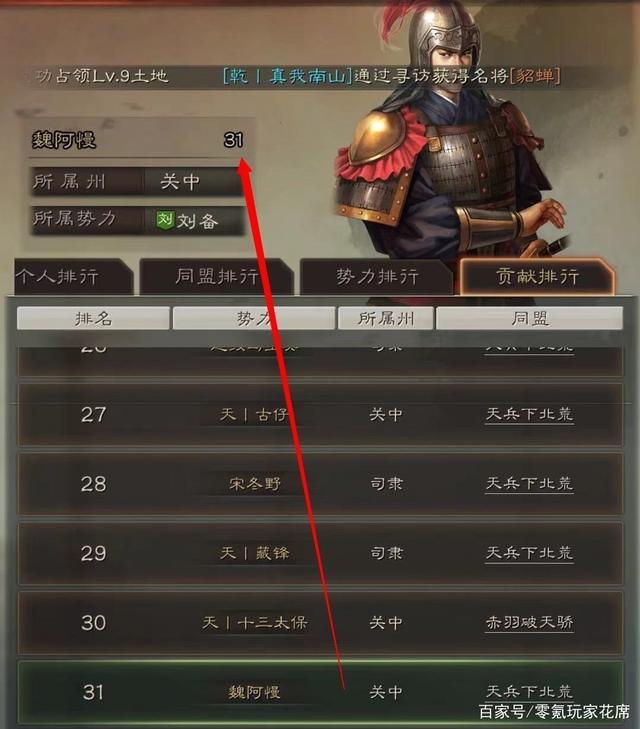This screenshot has width=640, height=729.
Task: Click the 同盟 column header
Action: [529, 318]
